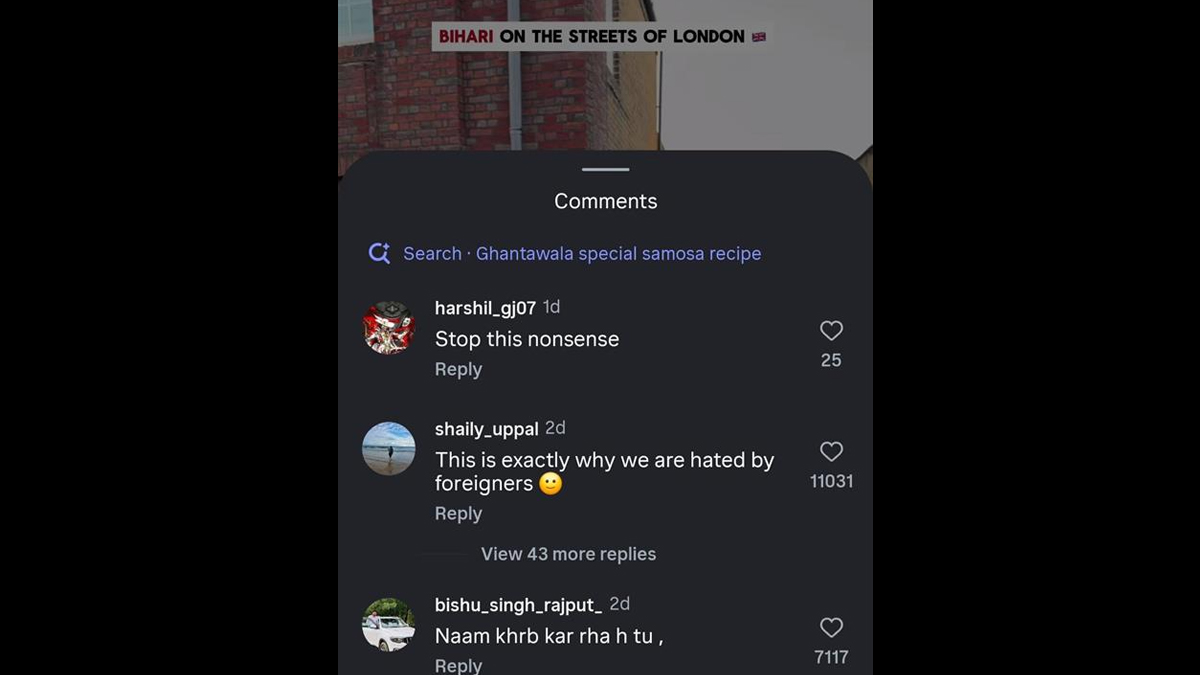1200x675 pixels.
Task: Open shaily_uppal's profile avatar
Action: 389,448
